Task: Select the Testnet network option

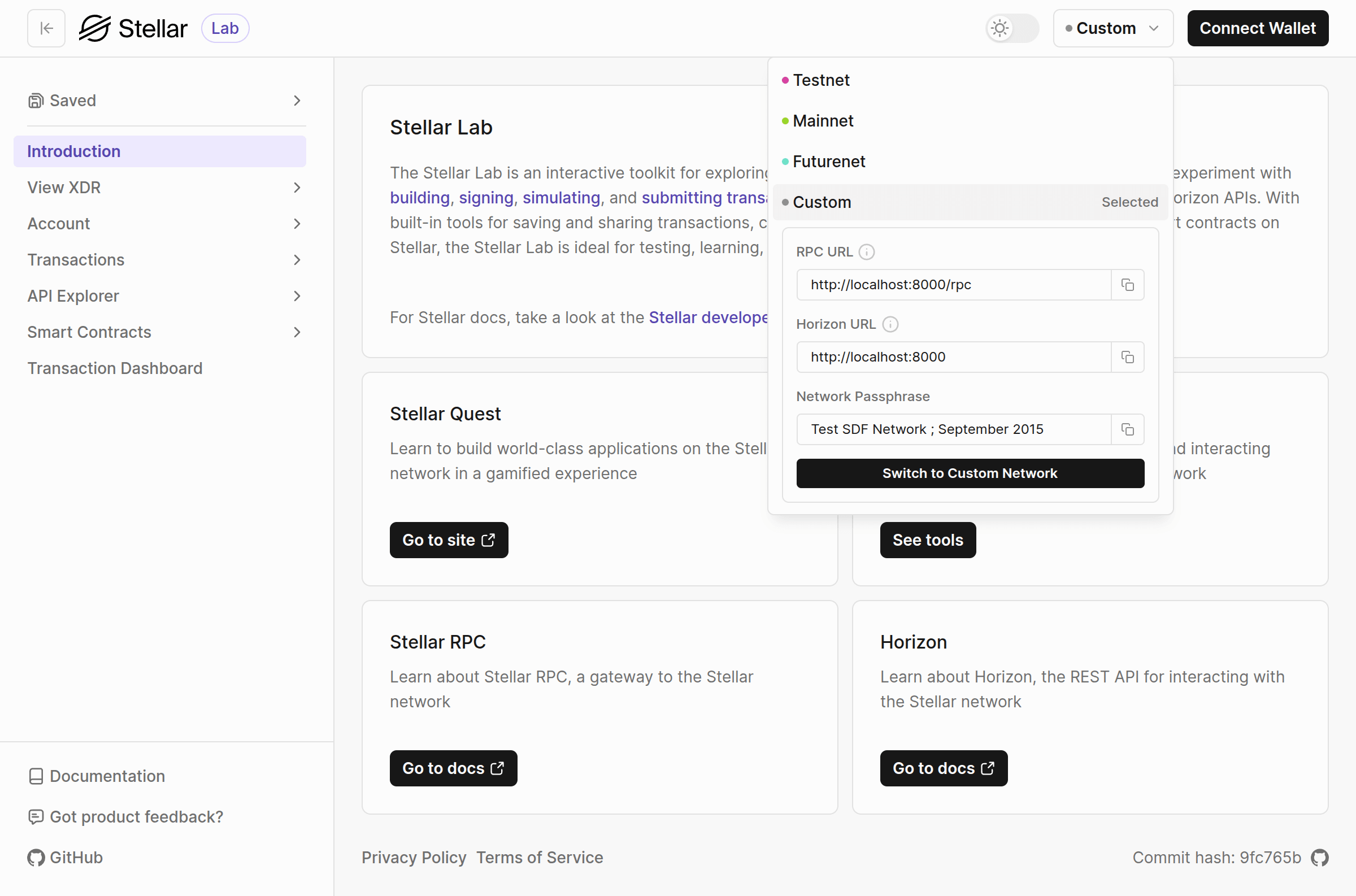Action: pyautogui.click(x=820, y=80)
